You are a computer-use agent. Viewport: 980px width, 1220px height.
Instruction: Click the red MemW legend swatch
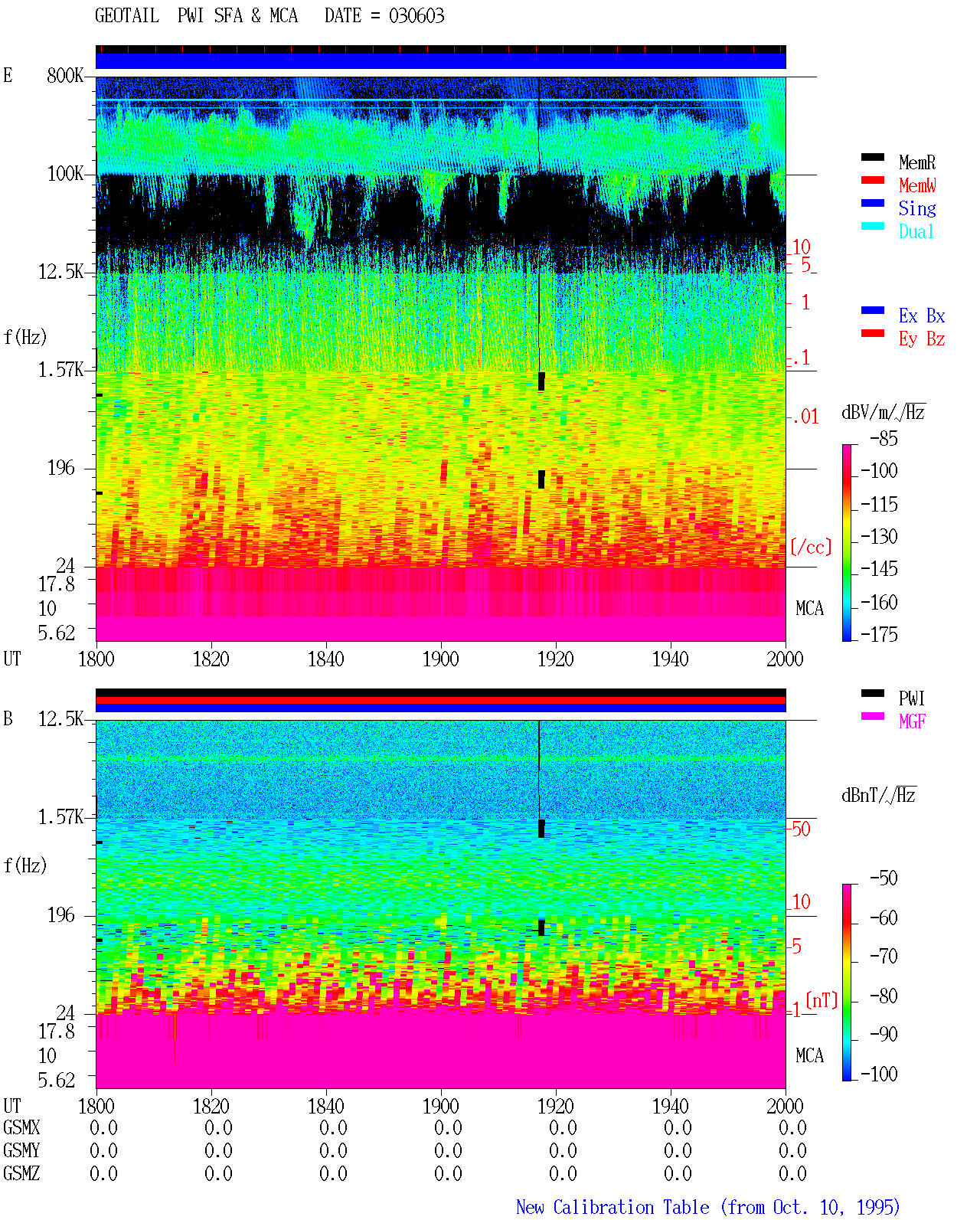(873, 181)
